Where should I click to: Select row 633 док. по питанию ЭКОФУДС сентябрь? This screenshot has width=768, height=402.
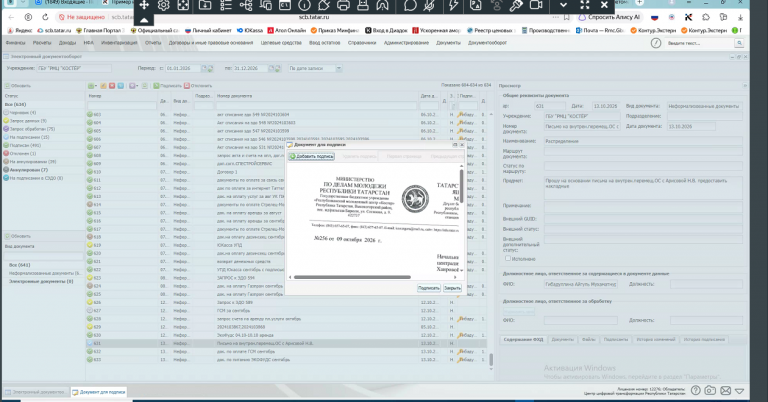[287, 359]
